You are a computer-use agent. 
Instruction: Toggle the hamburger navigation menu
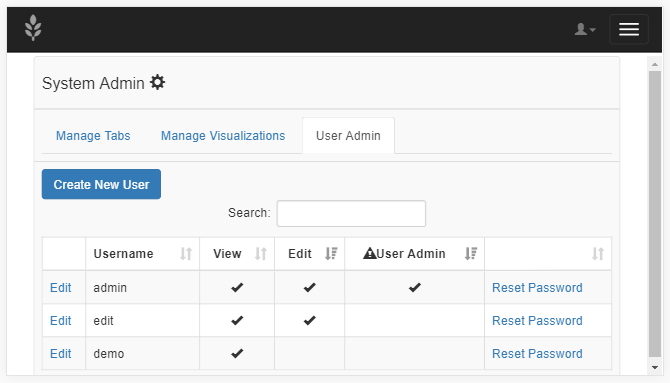(x=629, y=29)
